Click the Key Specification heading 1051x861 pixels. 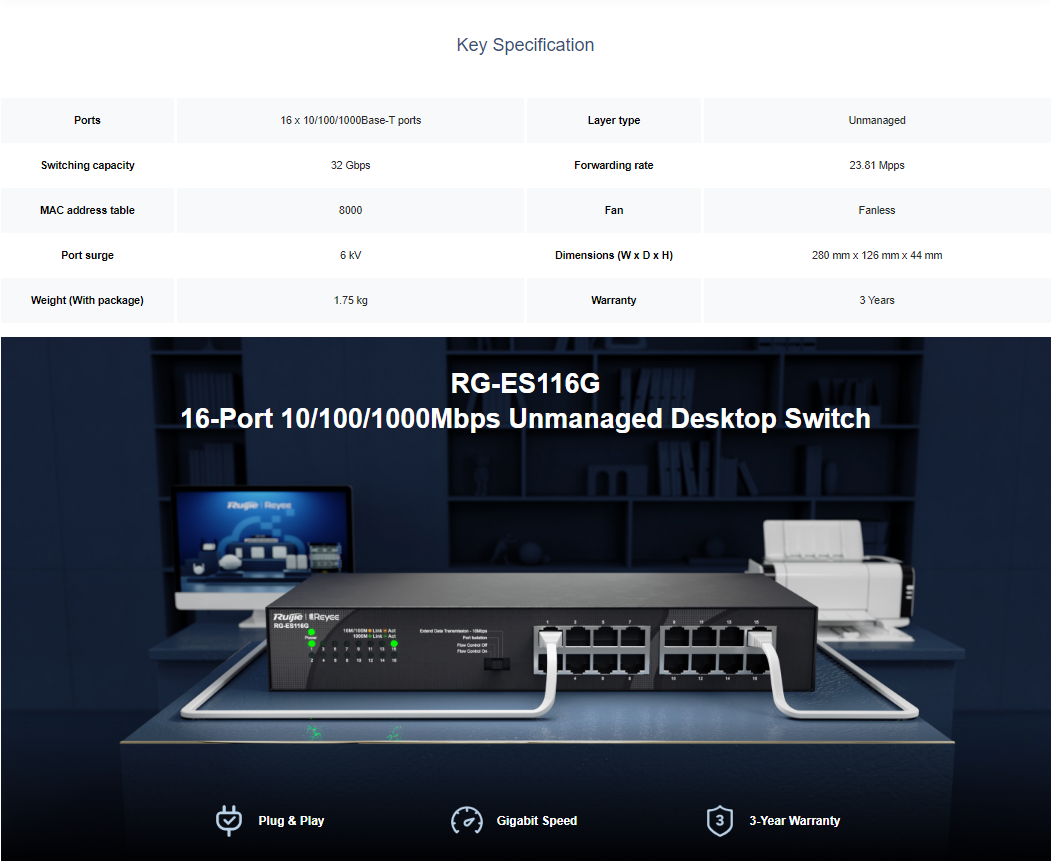pyautogui.click(x=525, y=45)
